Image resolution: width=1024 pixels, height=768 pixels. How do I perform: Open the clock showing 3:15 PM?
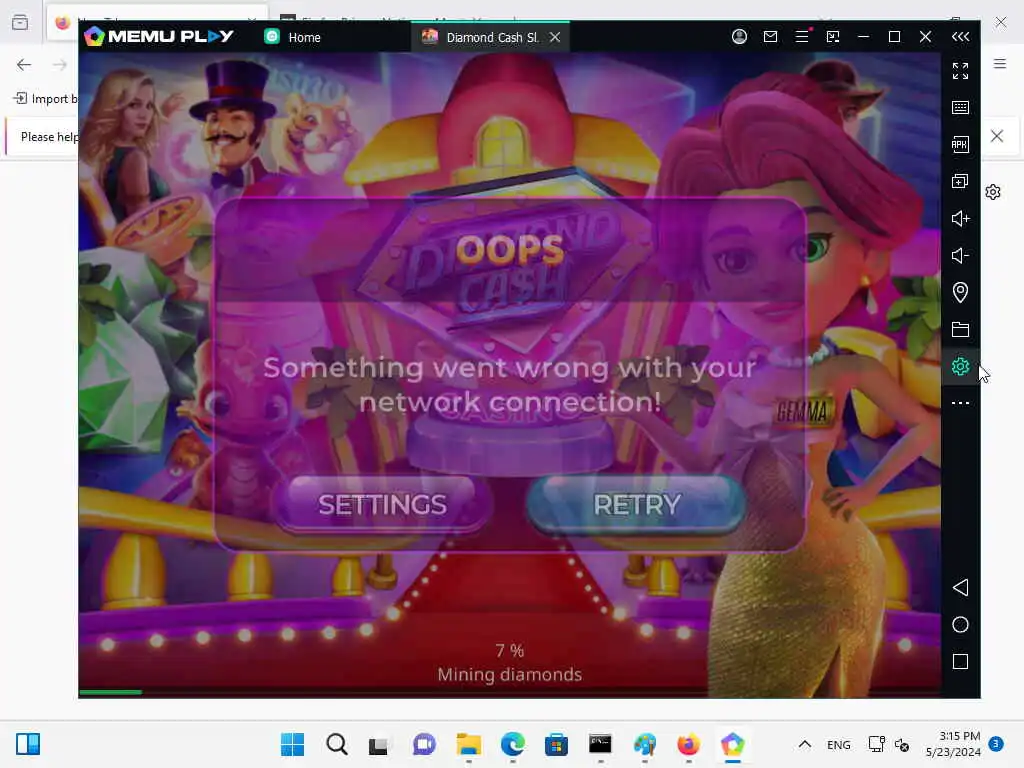[x=953, y=744]
